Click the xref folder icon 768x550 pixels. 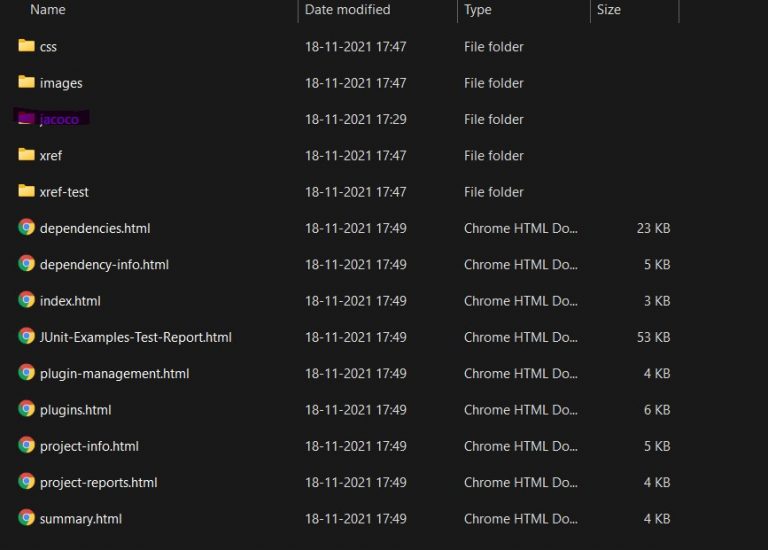point(26,155)
